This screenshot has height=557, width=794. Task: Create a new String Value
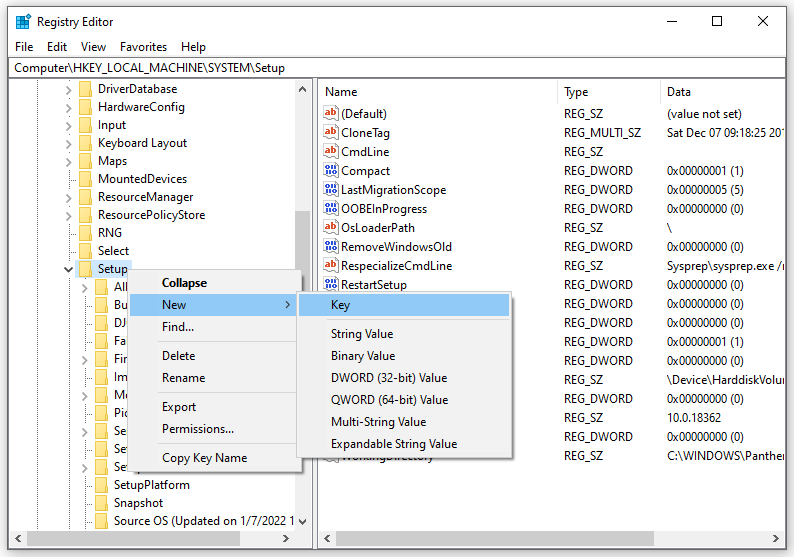[404, 334]
